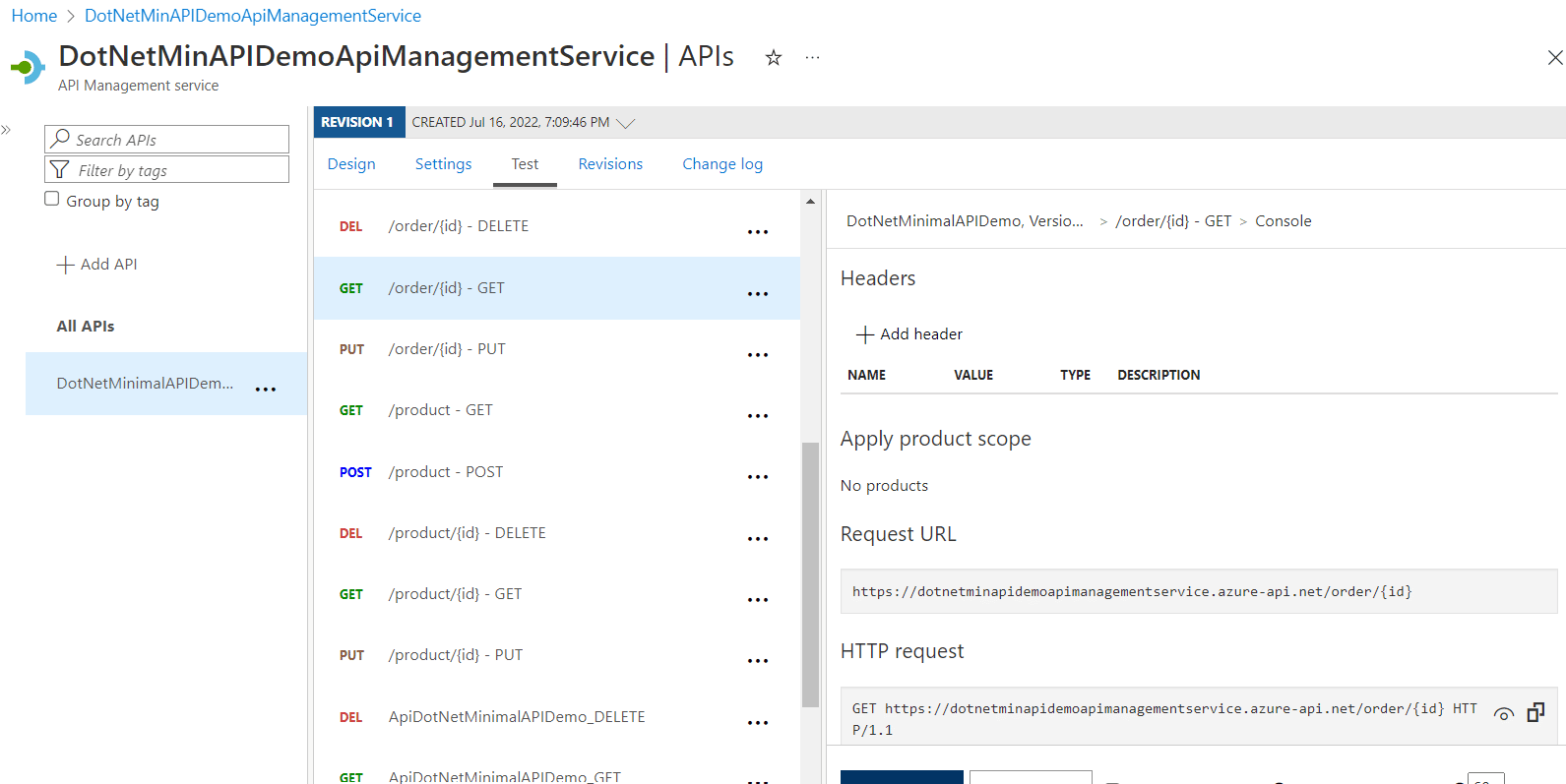Click the VALUE column header
Image resolution: width=1566 pixels, height=784 pixels.
pyautogui.click(x=973, y=375)
